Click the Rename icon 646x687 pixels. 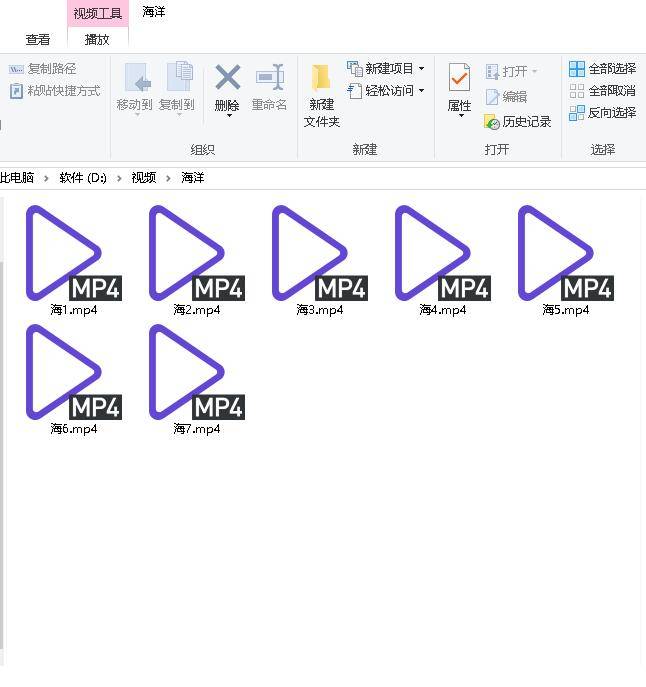[270, 77]
